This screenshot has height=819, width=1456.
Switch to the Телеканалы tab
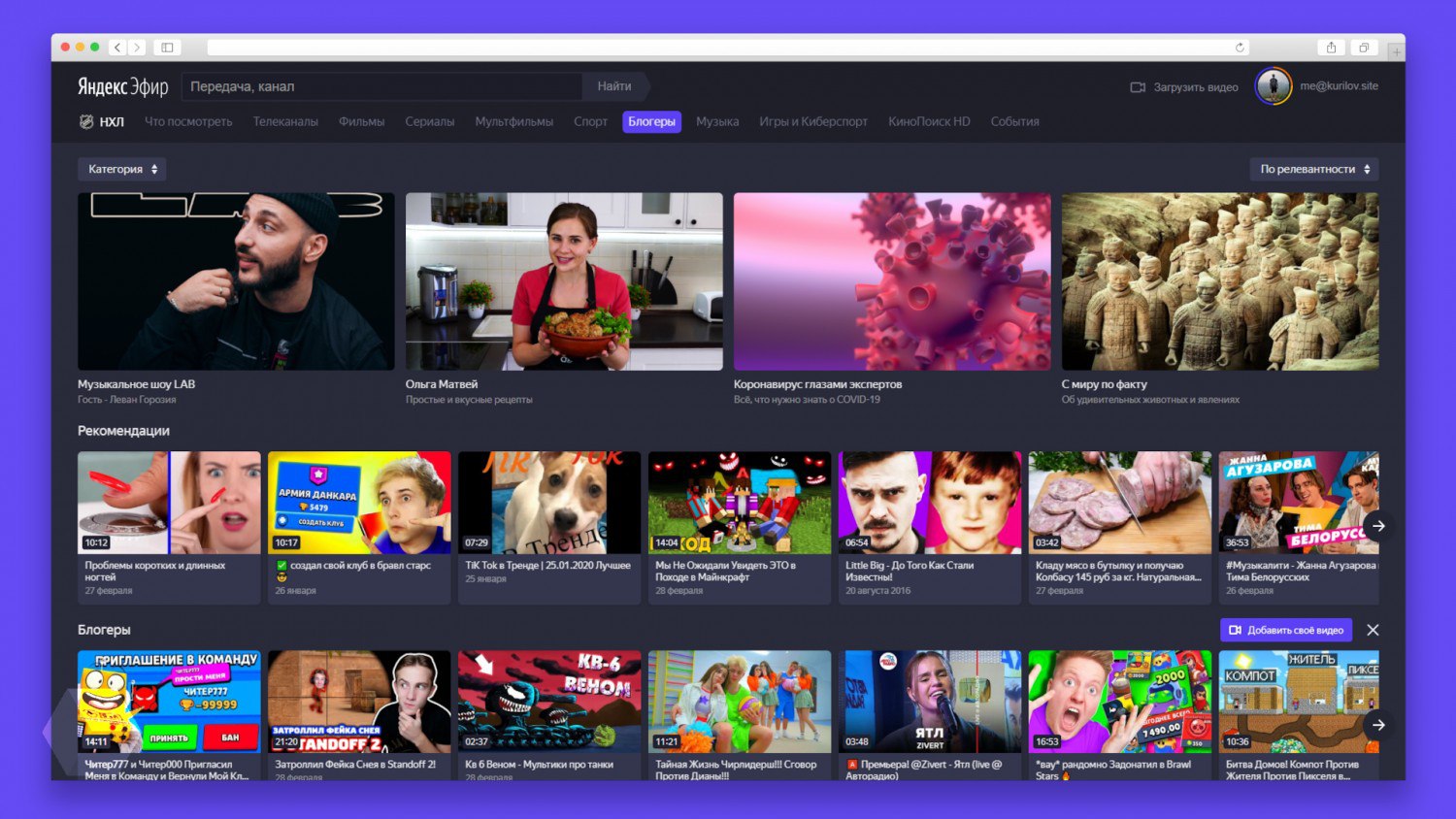point(285,121)
